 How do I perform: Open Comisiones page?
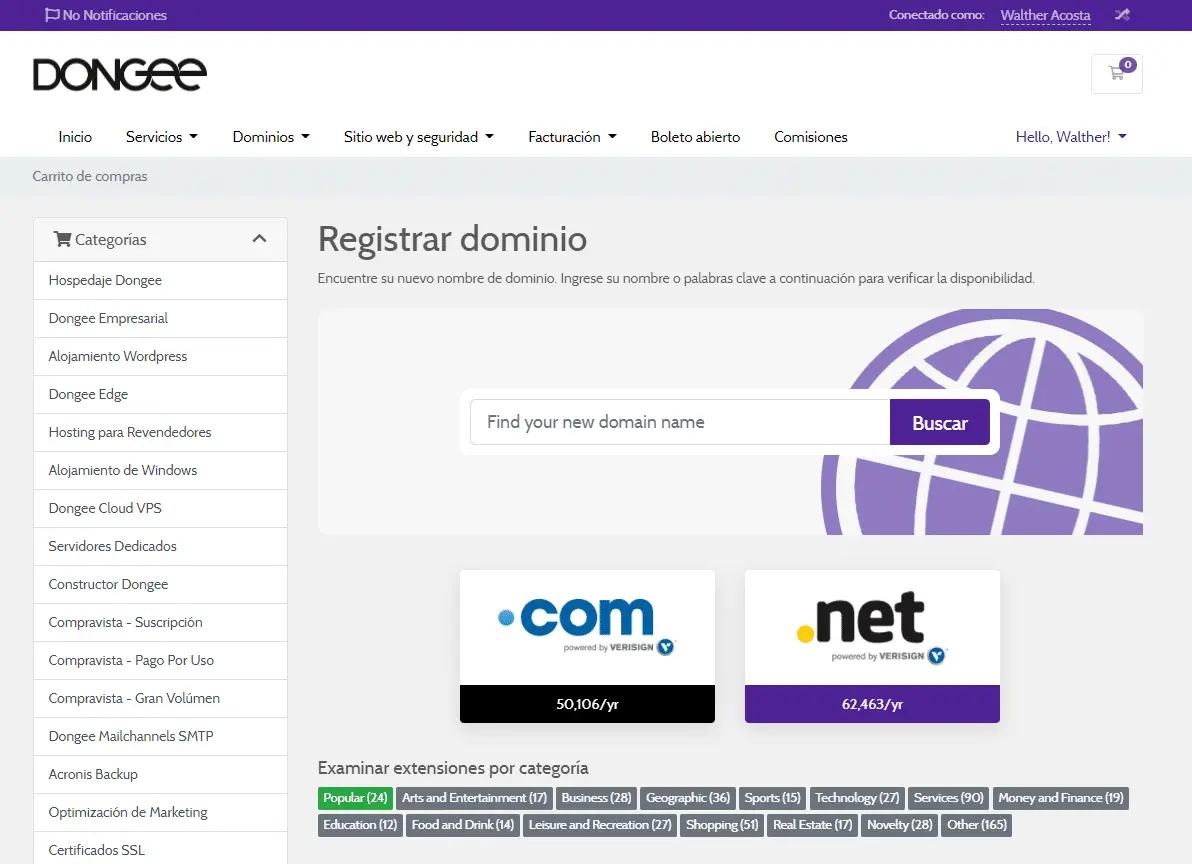click(810, 137)
